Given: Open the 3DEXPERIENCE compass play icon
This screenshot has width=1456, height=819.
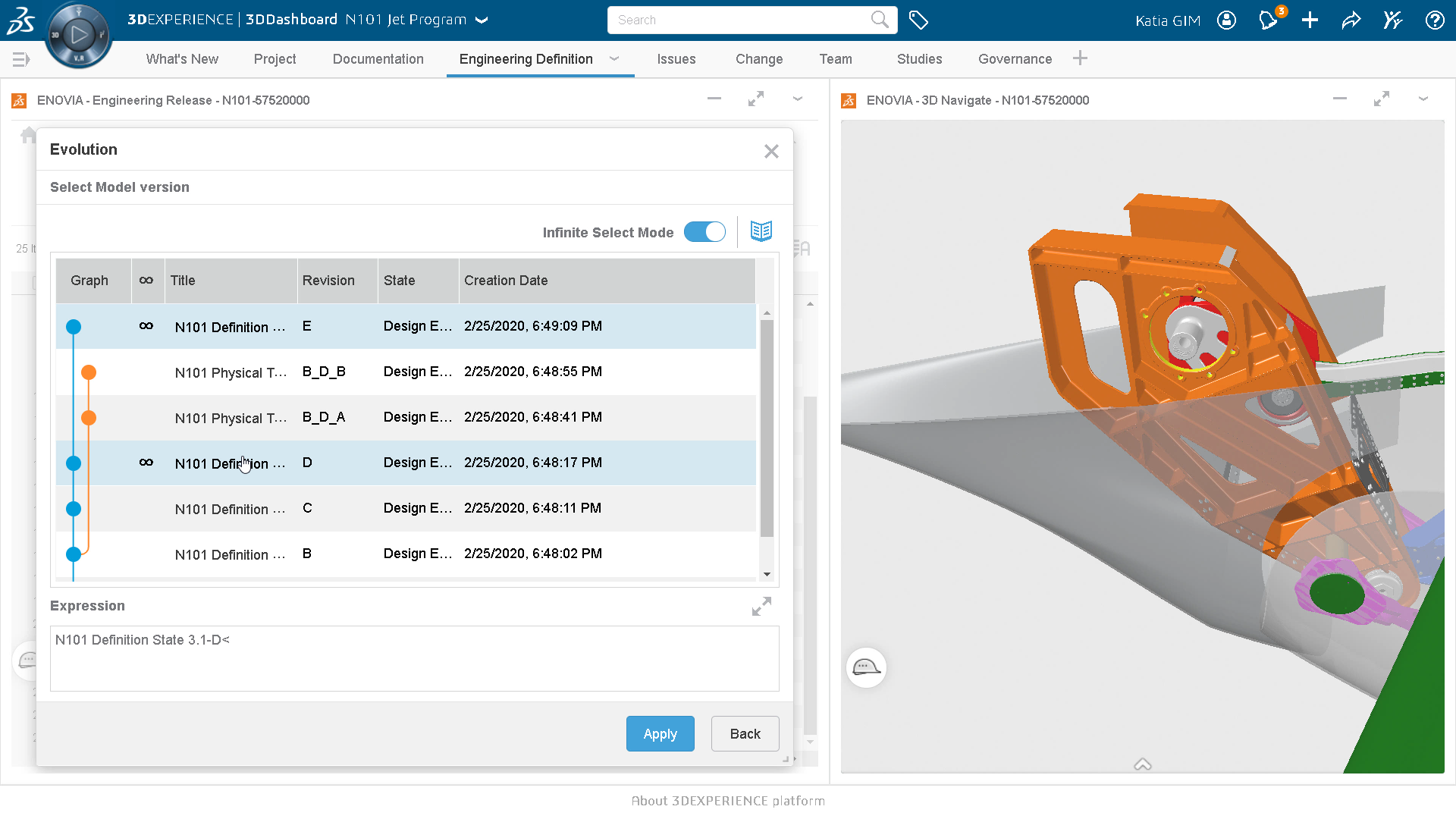Looking at the screenshot, I should pyautogui.click(x=78, y=34).
